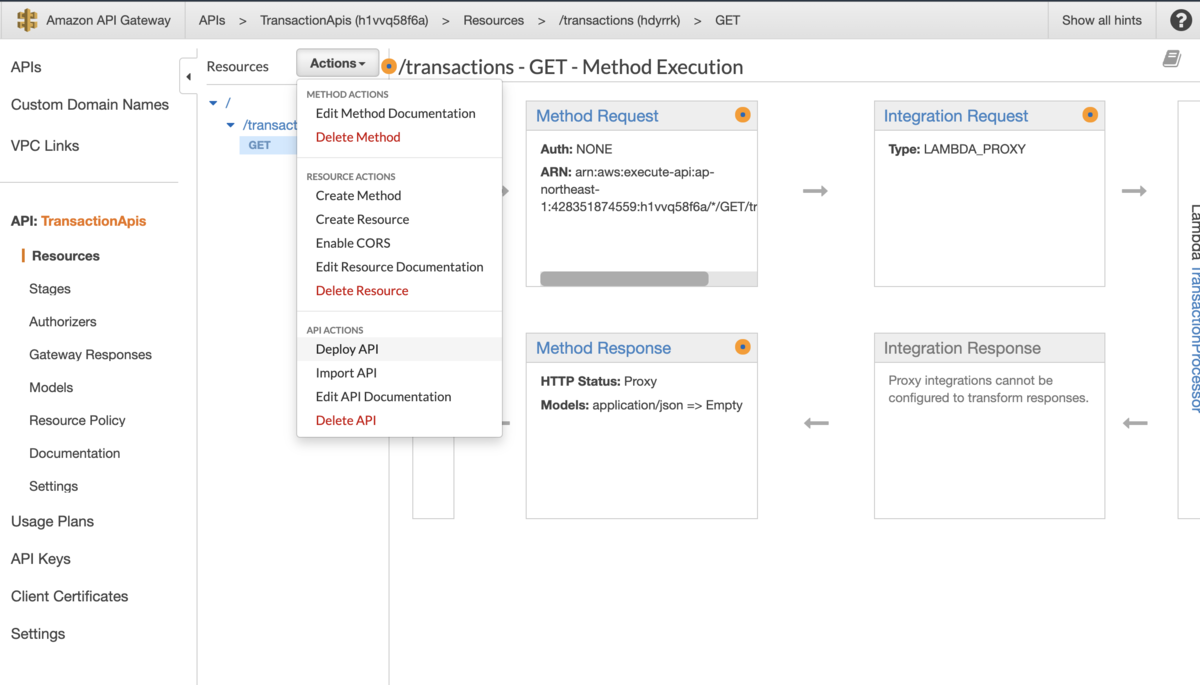Click orange hint dot on Method Response
1200x685 pixels.
pyautogui.click(x=742, y=347)
